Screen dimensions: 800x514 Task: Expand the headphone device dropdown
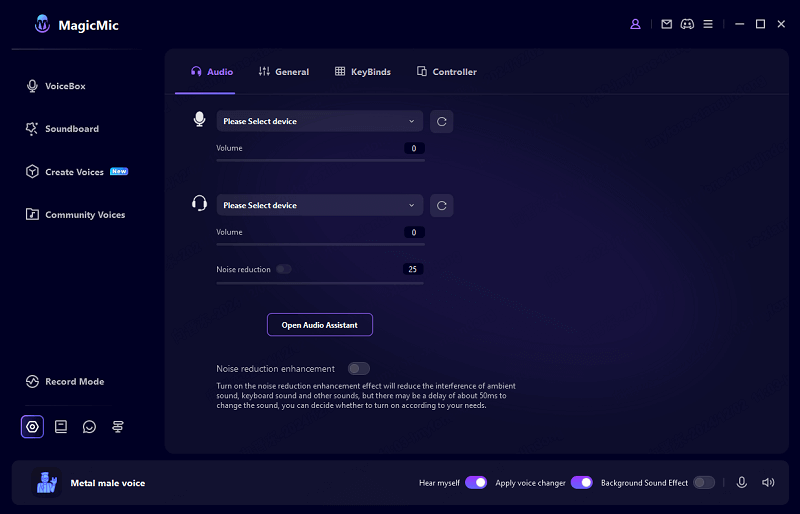pos(320,205)
